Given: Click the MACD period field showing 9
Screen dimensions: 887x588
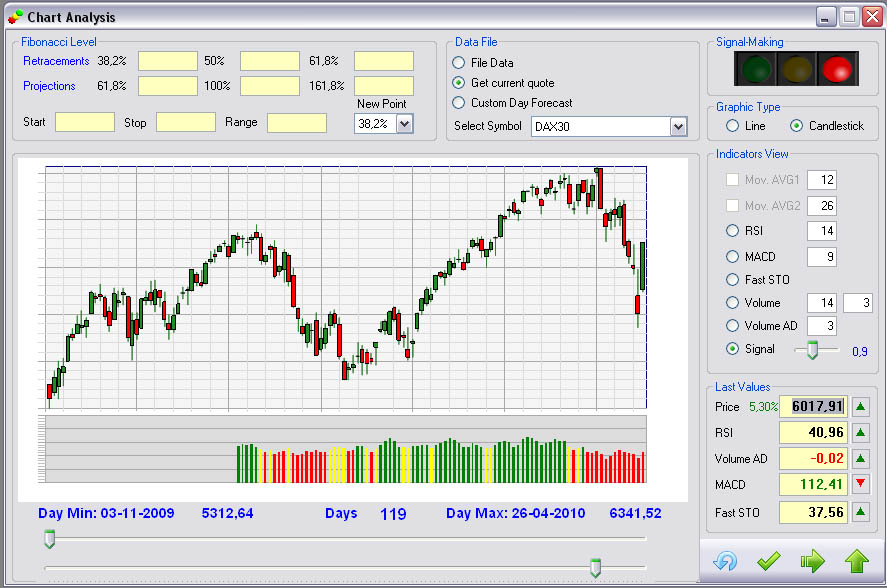Looking at the screenshot, I should pyautogui.click(x=821, y=257).
